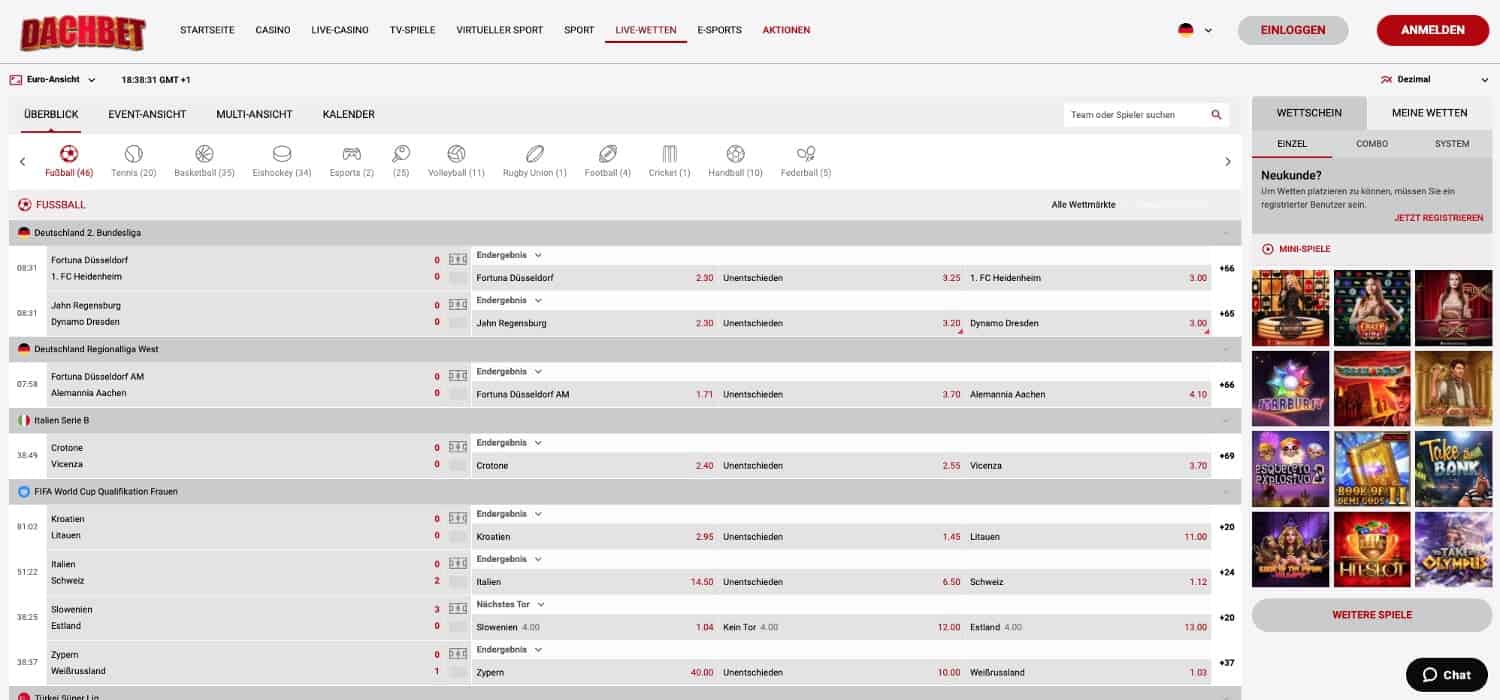This screenshot has height=700, width=1500.
Task: Click the Einloggen button
Action: (1293, 30)
